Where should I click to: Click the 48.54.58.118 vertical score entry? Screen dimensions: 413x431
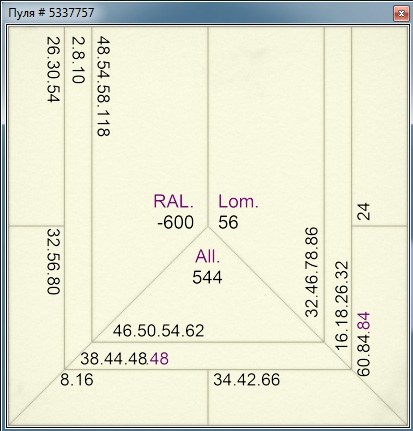[103, 87]
